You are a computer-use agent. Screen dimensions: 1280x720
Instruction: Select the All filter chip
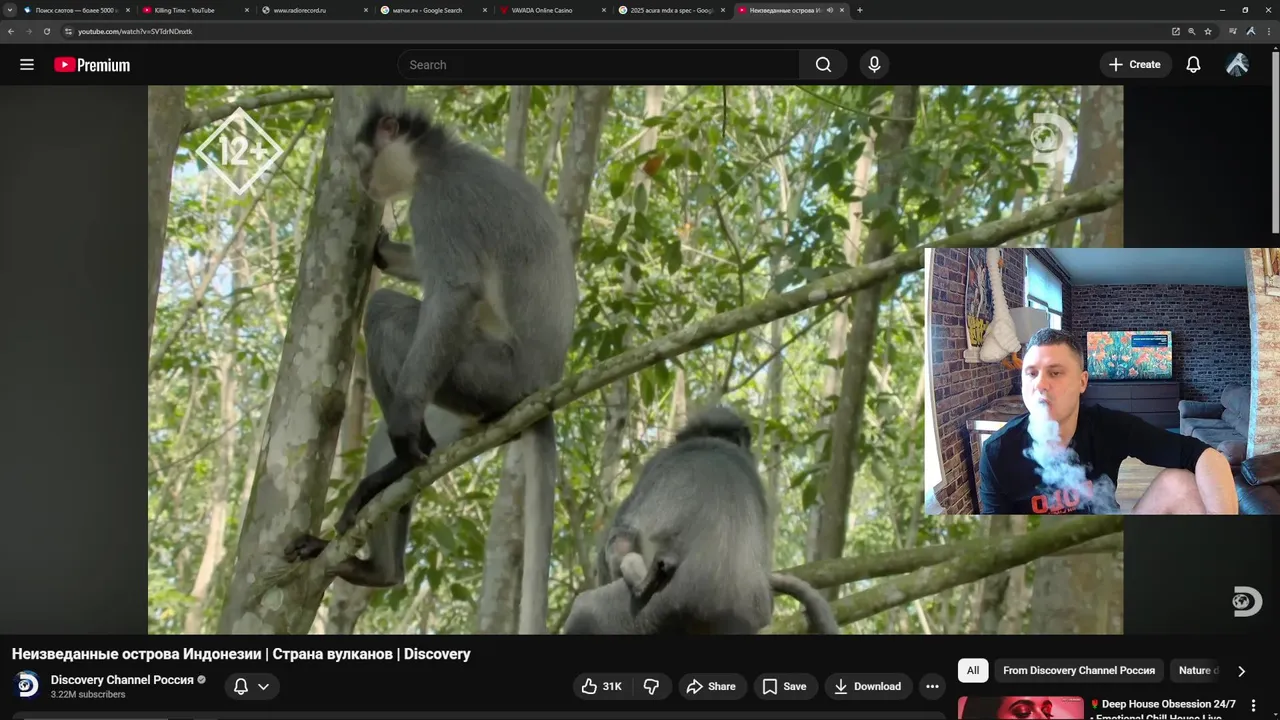coord(973,671)
